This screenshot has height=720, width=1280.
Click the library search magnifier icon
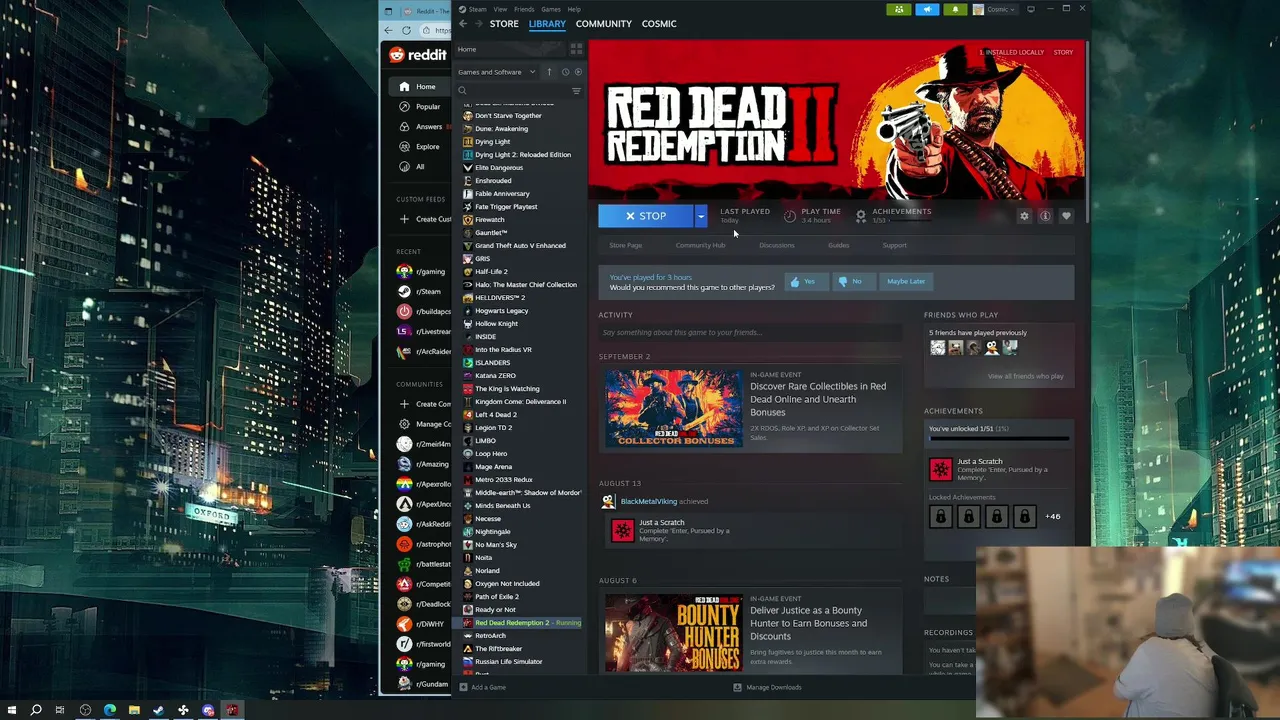coord(462,91)
